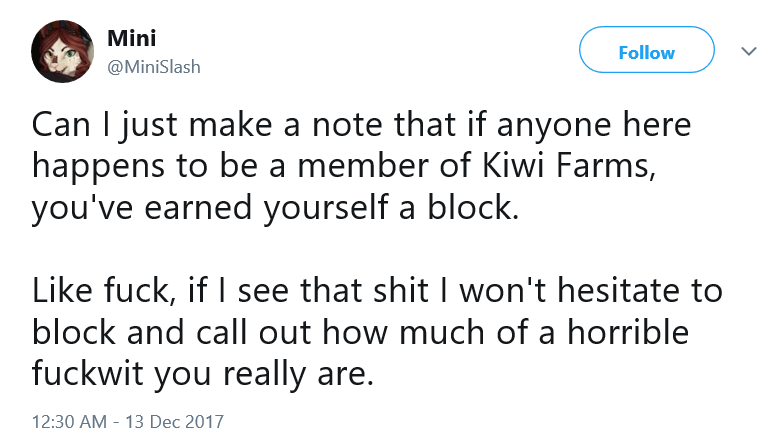This screenshot has width=783, height=446.
Task: Click the words horrible at line end
Action: click(628, 332)
